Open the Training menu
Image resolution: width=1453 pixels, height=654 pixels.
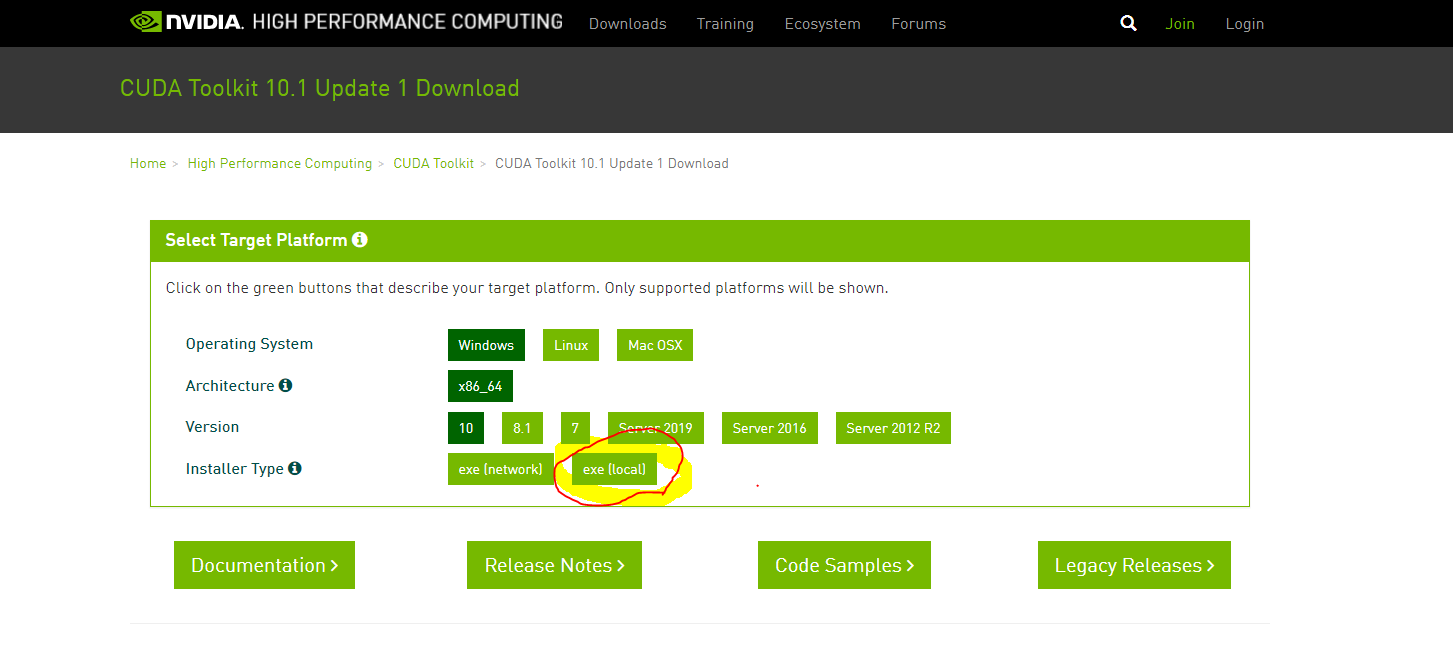[x=725, y=24]
